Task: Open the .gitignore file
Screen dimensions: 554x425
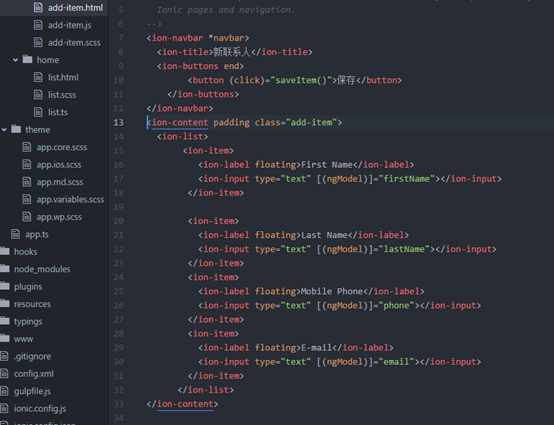Action: coord(33,356)
